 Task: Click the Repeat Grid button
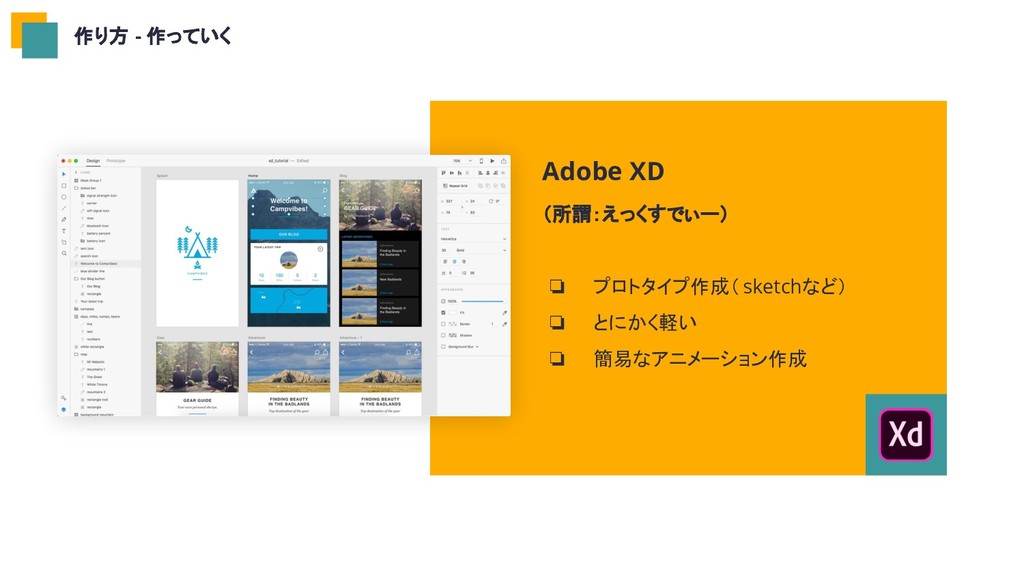456,186
